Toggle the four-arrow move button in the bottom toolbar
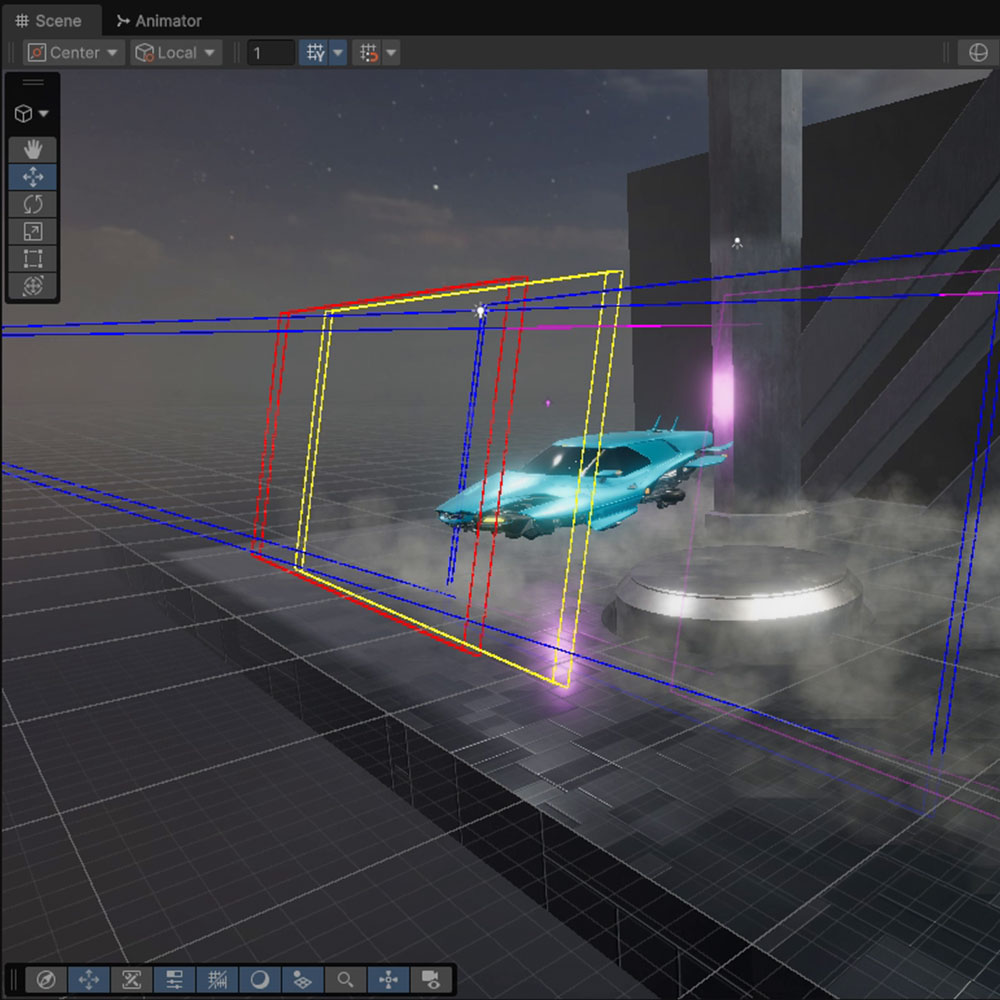Viewport: 1000px width, 1000px height. 89,979
